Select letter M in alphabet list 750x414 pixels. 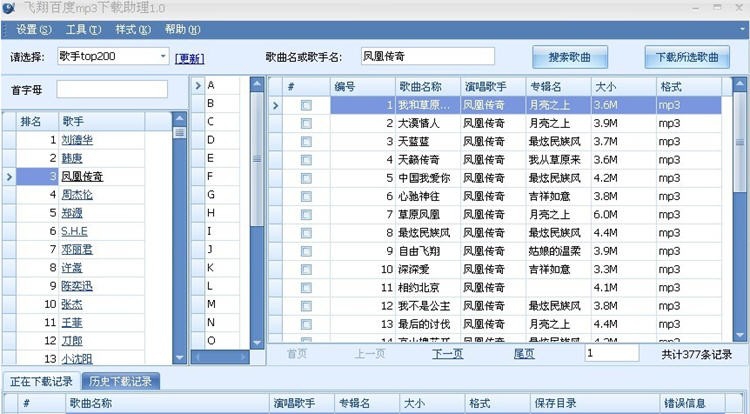tap(222, 305)
